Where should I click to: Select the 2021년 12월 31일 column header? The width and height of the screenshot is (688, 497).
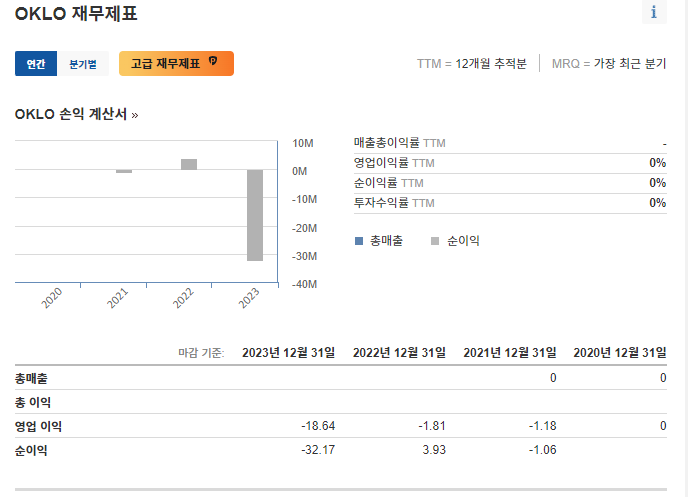(x=510, y=352)
